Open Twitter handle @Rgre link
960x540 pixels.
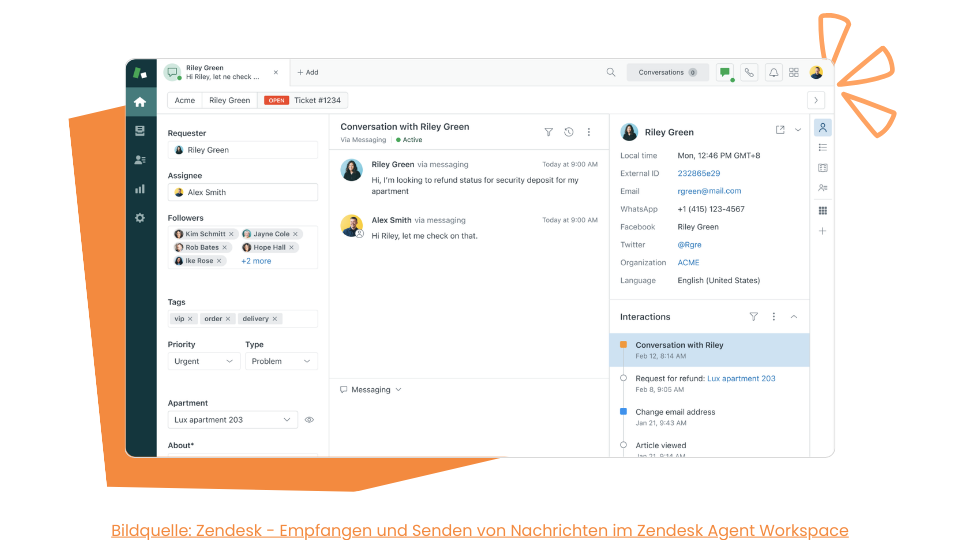coord(689,244)
